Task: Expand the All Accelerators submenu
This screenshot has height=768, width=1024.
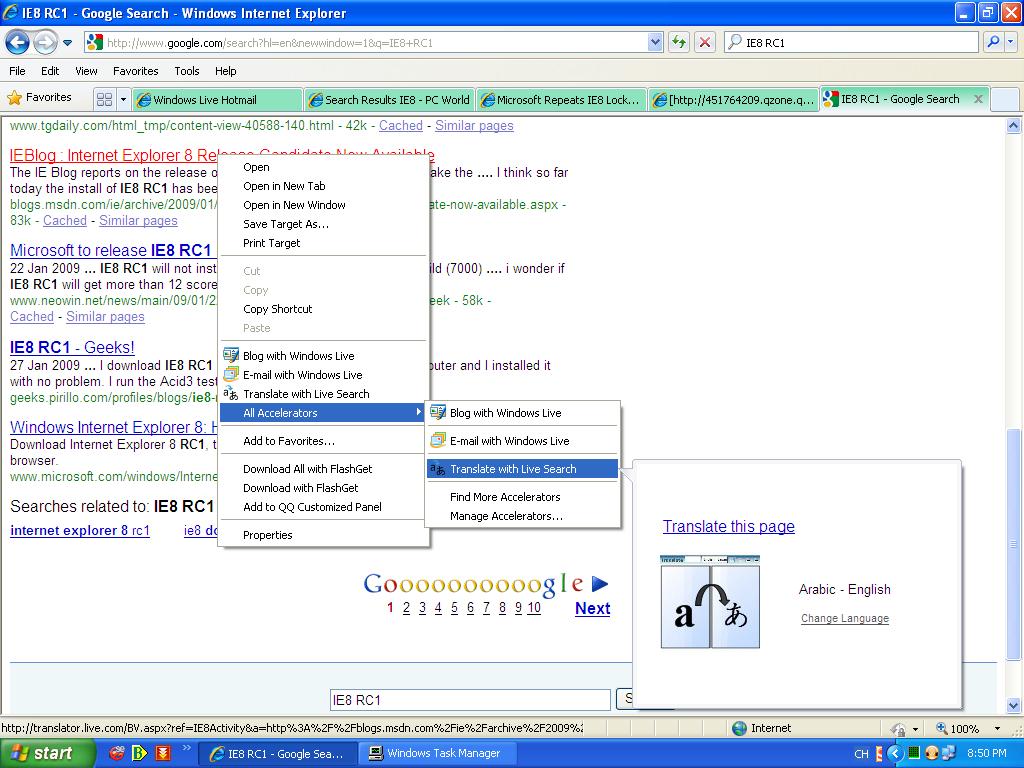Action: (x=324, y=413)
